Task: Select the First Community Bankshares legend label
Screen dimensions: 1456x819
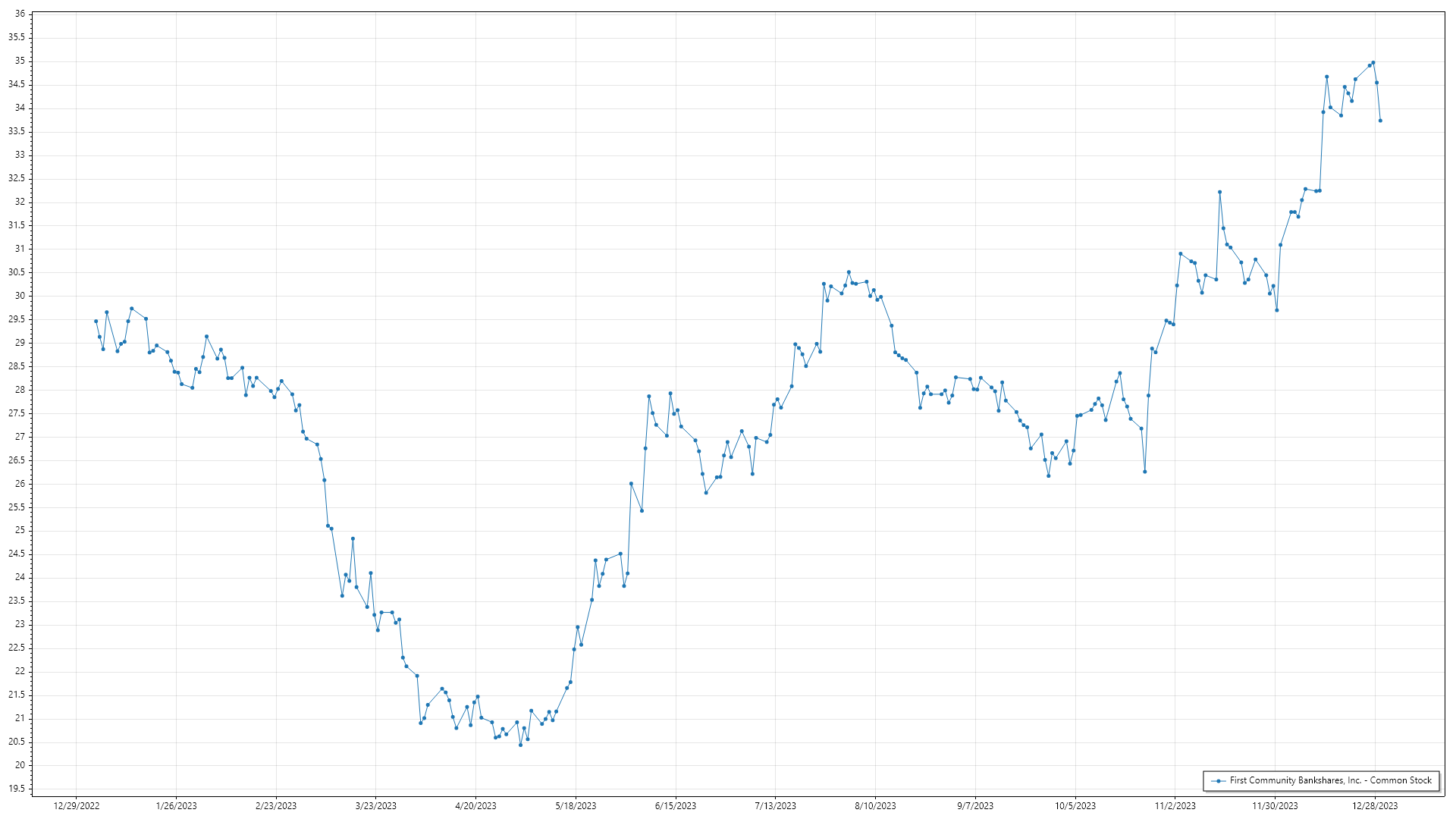Action: coord(1330,780)
